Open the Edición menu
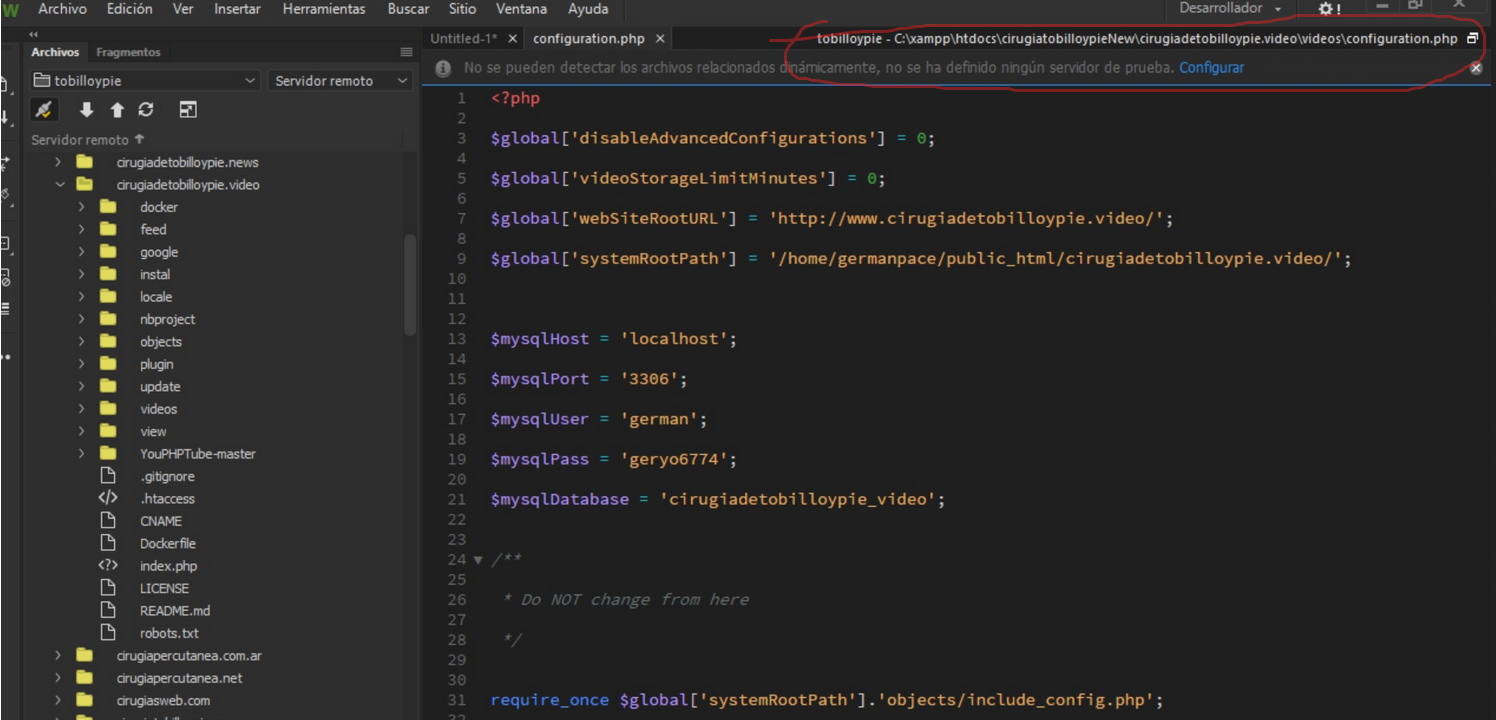 pyautogui.click(x=129, y=9)
